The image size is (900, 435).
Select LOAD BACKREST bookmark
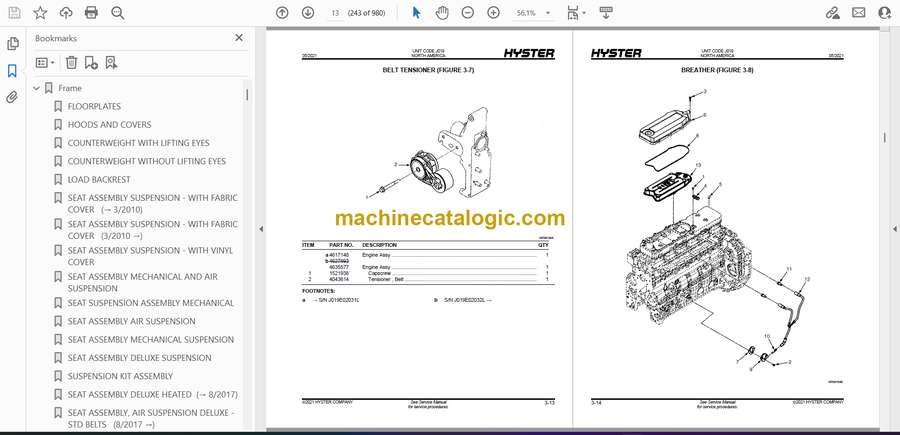99,180
